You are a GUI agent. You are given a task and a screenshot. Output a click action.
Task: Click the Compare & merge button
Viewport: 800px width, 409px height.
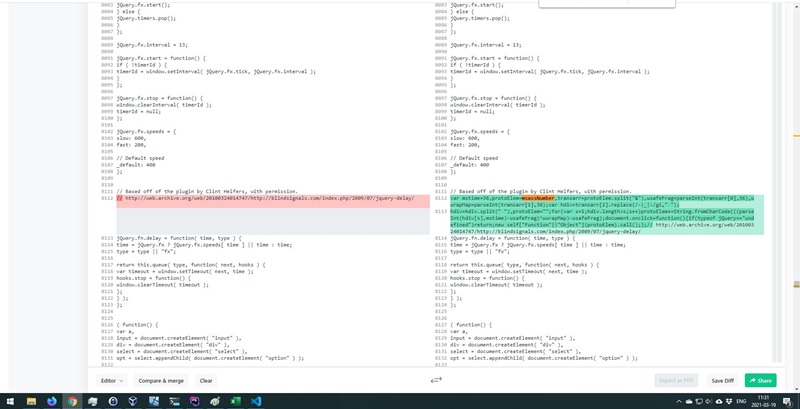(x=160, y=380)
